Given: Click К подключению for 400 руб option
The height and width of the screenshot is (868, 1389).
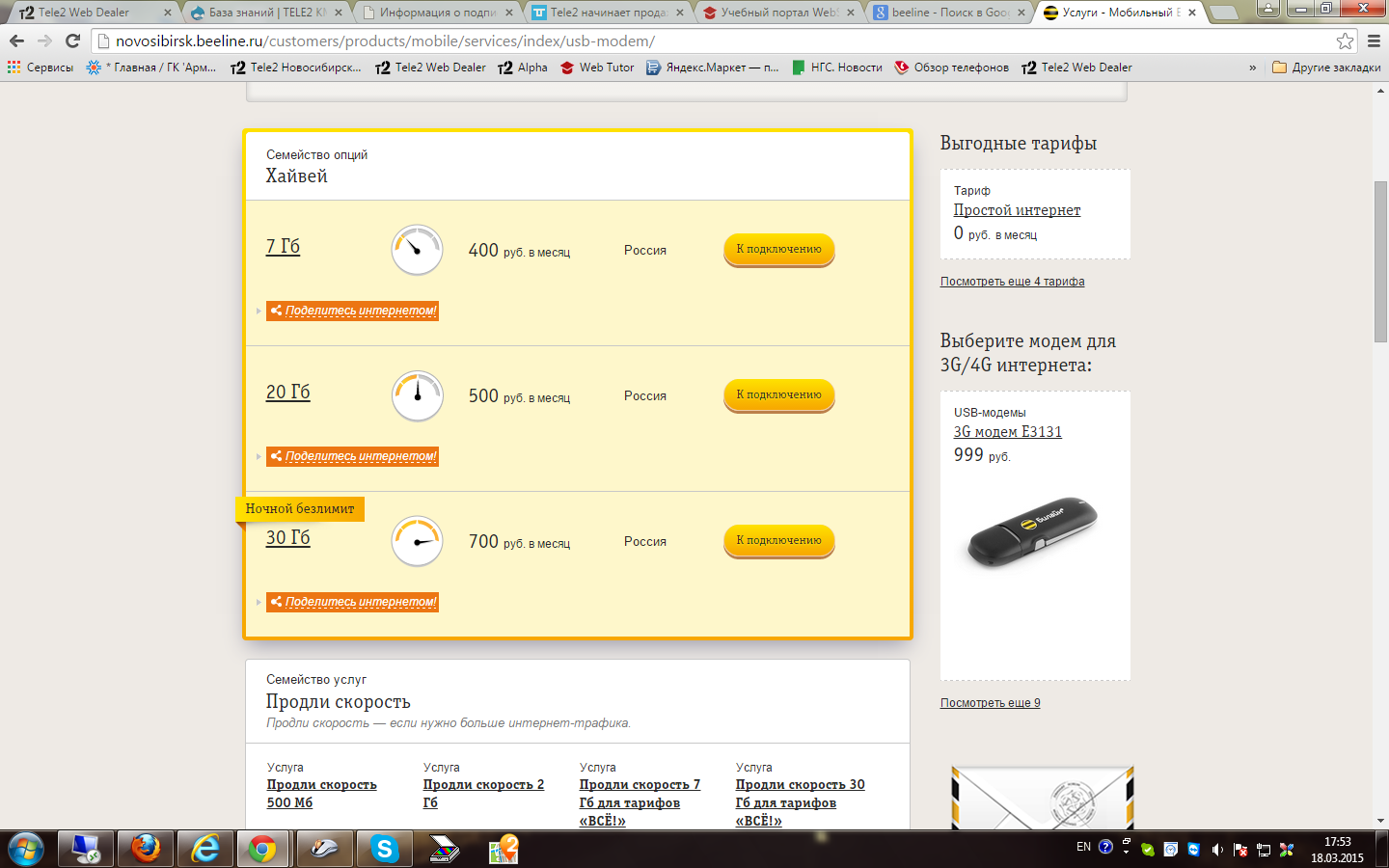Looking at the screenshot, I should tap(778, 250).
